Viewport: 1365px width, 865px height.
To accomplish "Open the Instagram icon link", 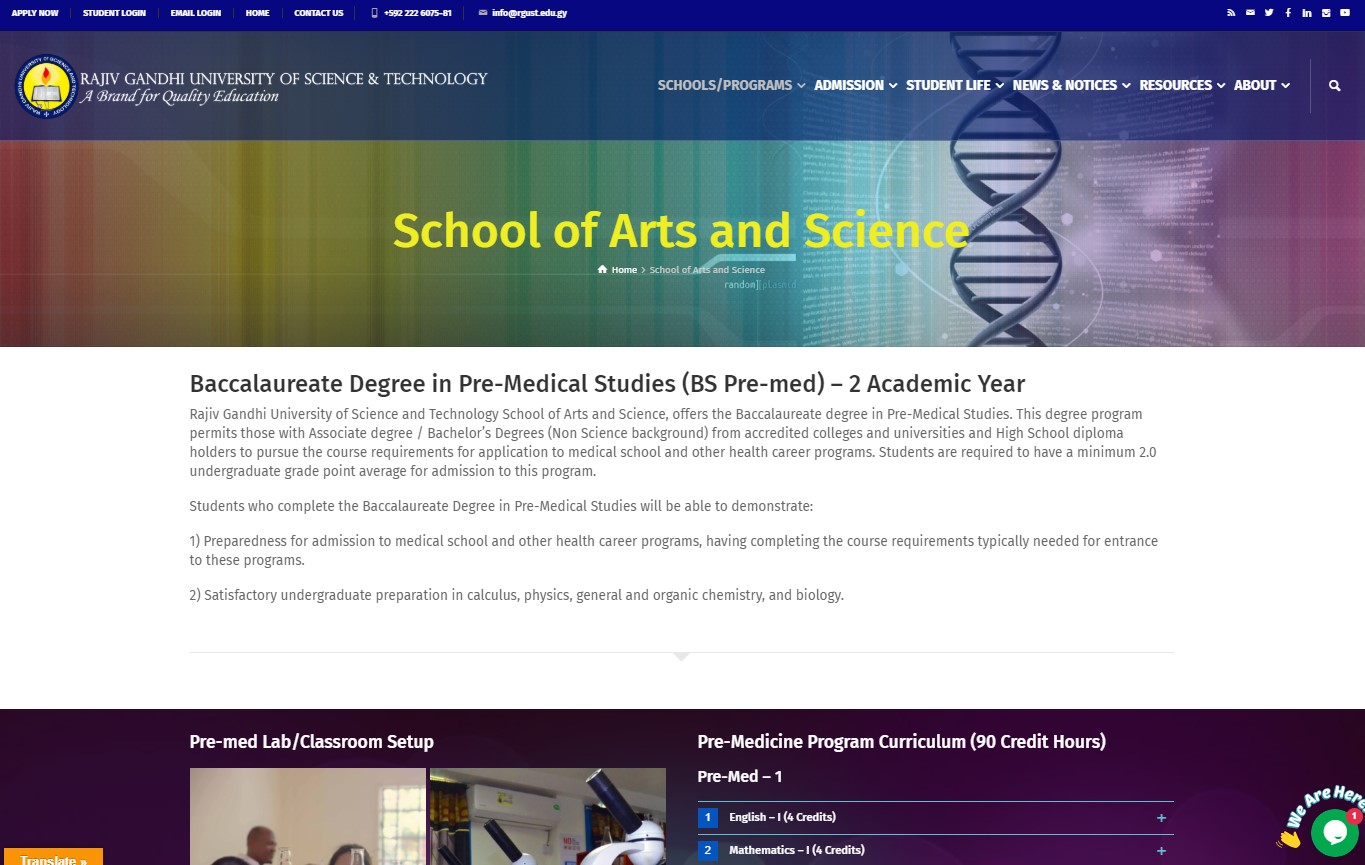I will 1326,13.
